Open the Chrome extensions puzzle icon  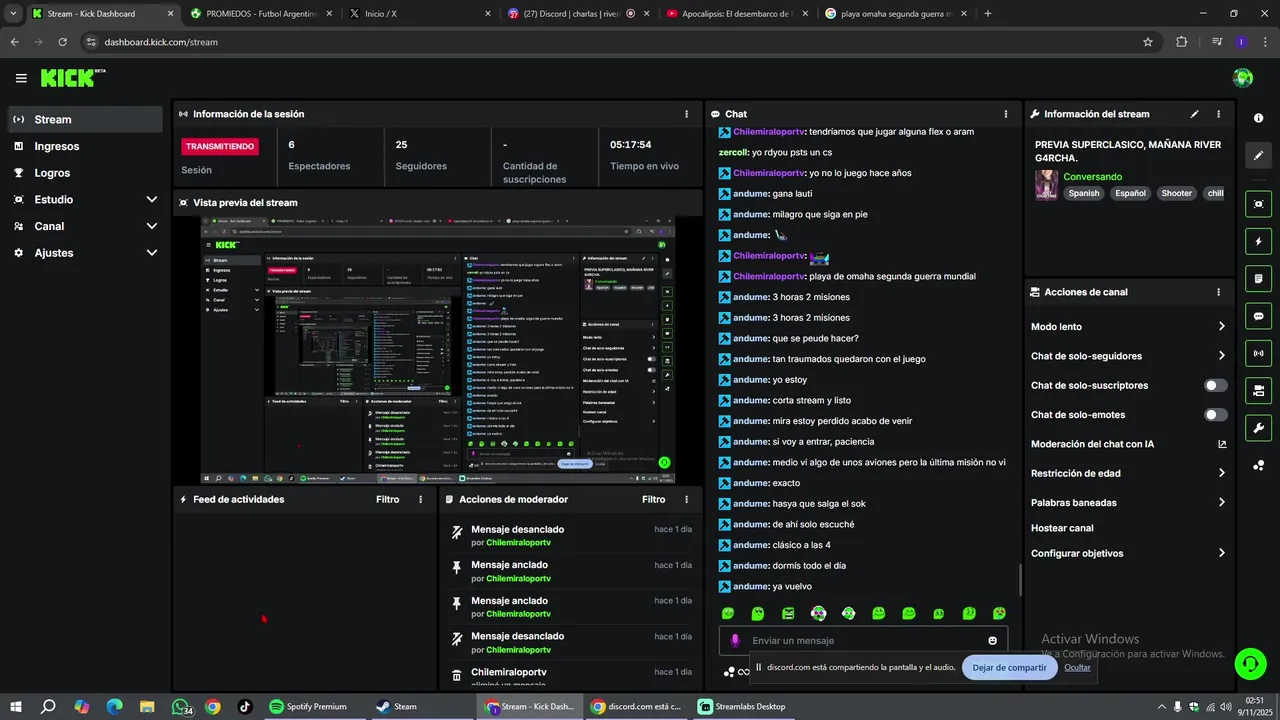1181,42
